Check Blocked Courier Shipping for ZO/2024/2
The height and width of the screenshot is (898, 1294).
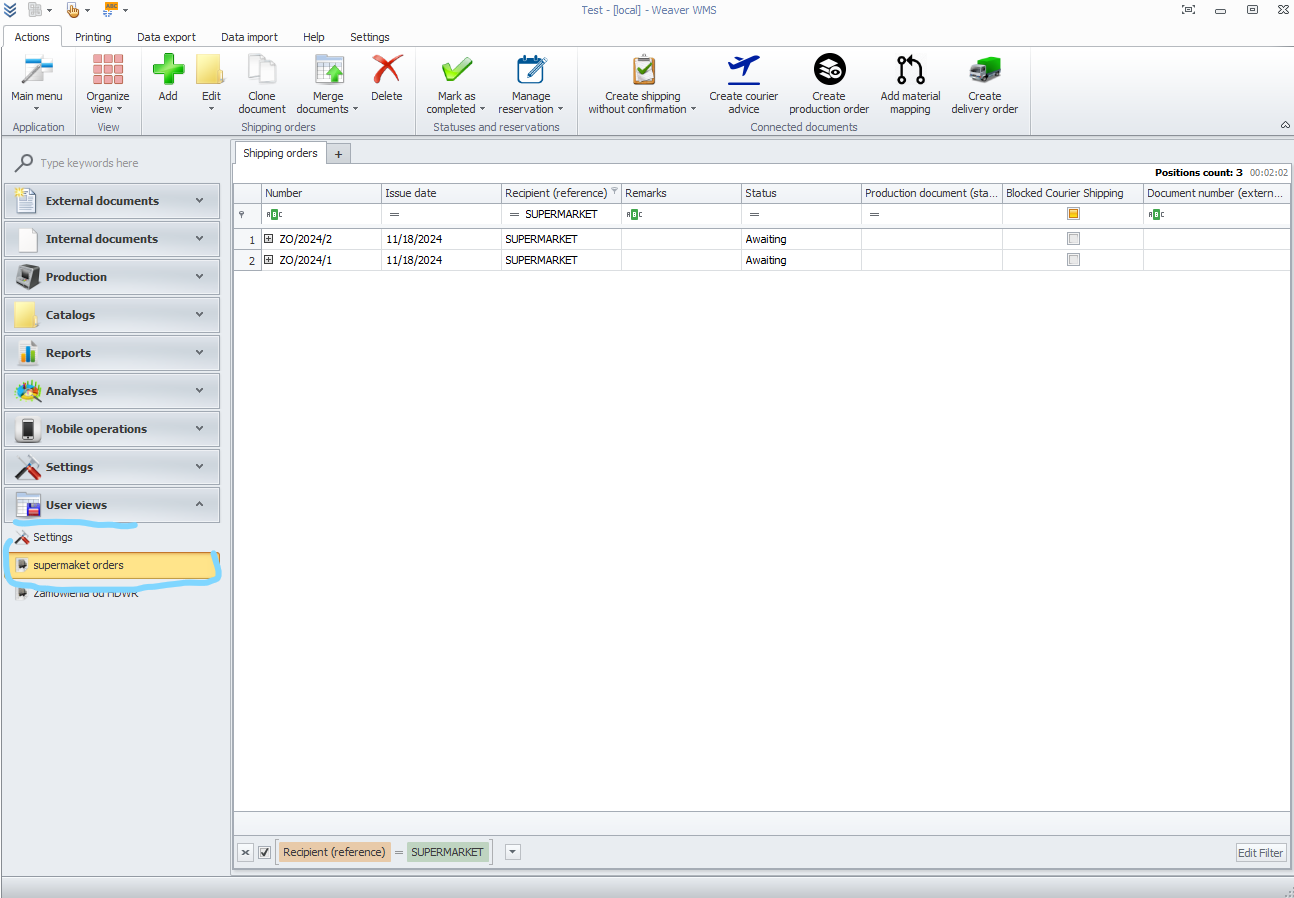coord(1073,239)
